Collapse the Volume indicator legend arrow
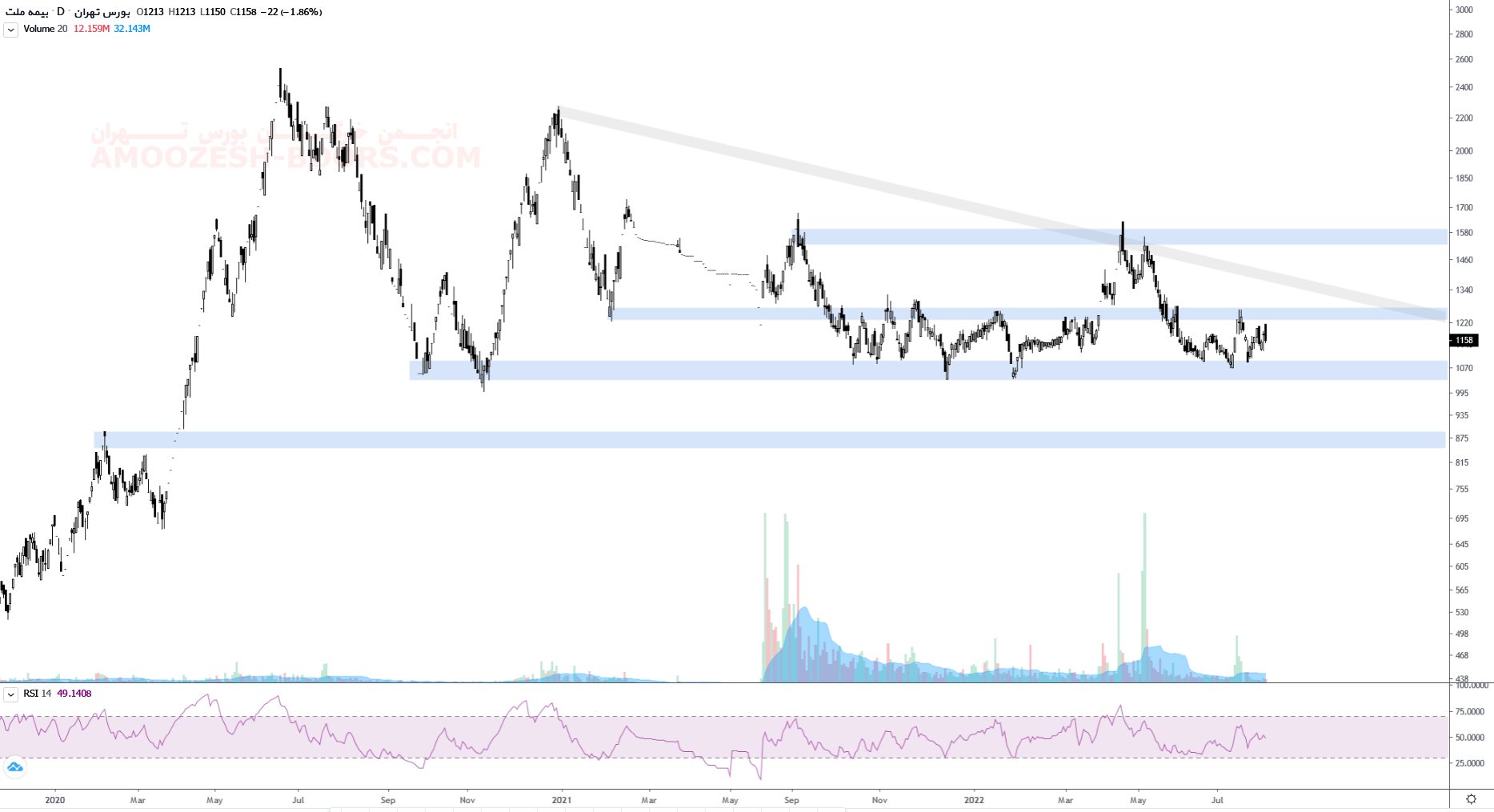 click(10, 30)
